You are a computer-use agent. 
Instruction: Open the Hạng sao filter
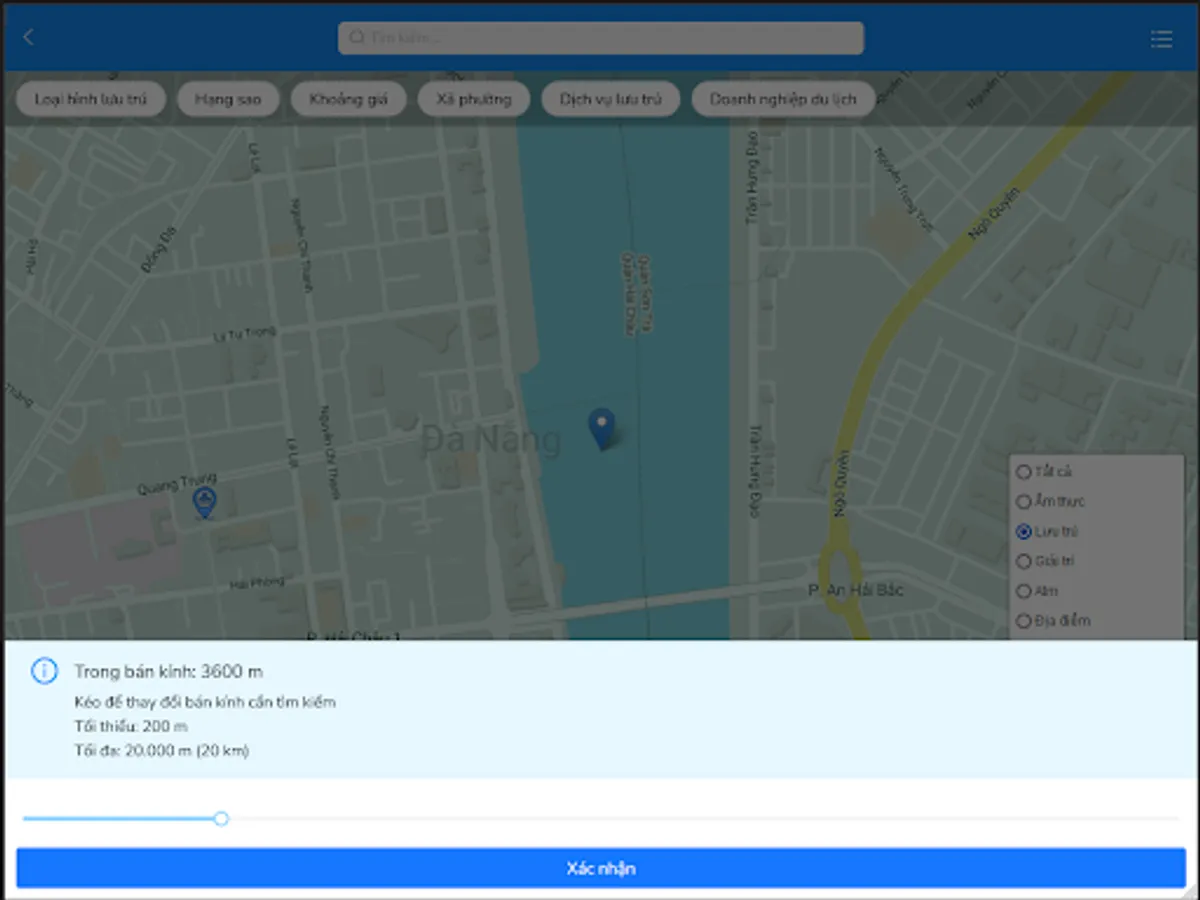pos(228,99)
